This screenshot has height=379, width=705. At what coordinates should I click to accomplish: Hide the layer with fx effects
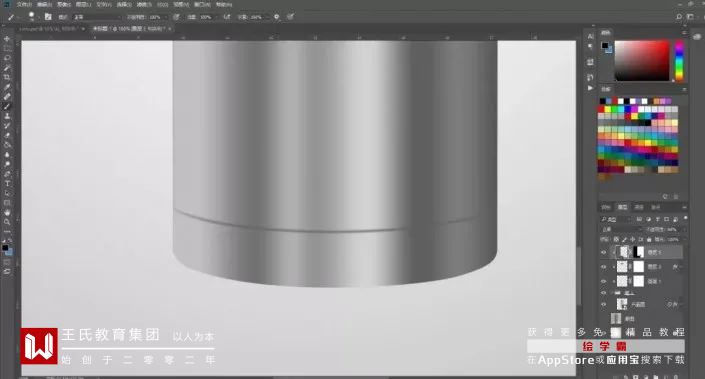tap(604, 304)
